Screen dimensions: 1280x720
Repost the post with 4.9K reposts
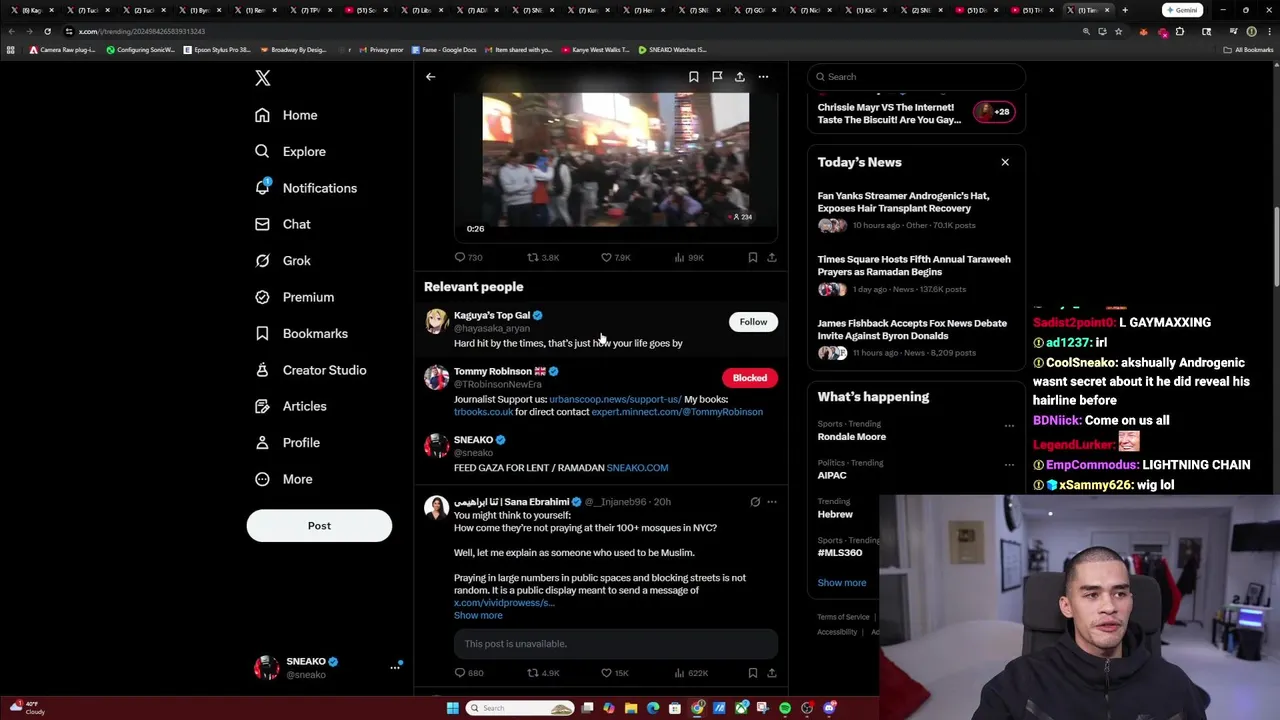pos(543,673)
